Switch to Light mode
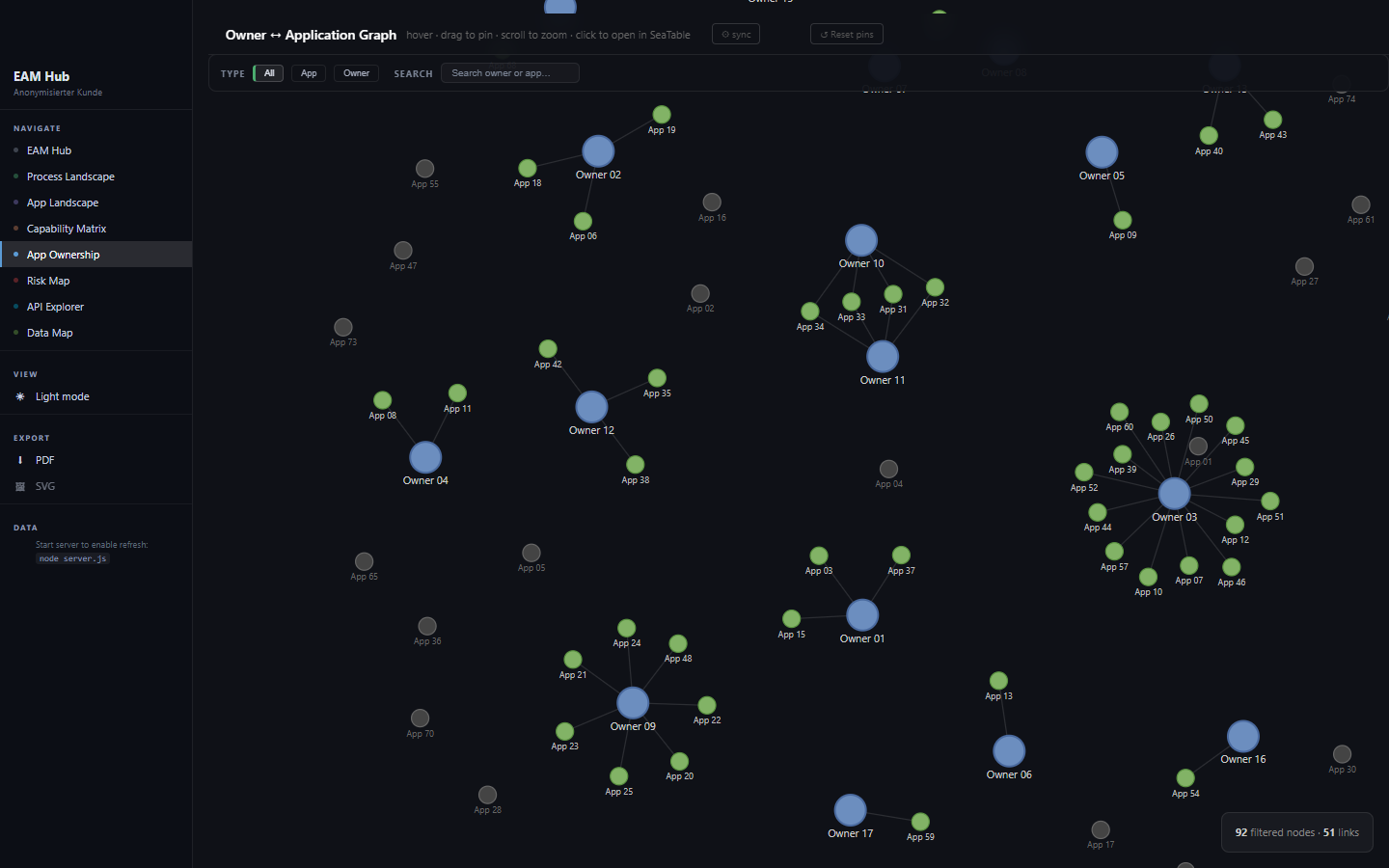Screen dimensions: 1389x868 point(96,396)
